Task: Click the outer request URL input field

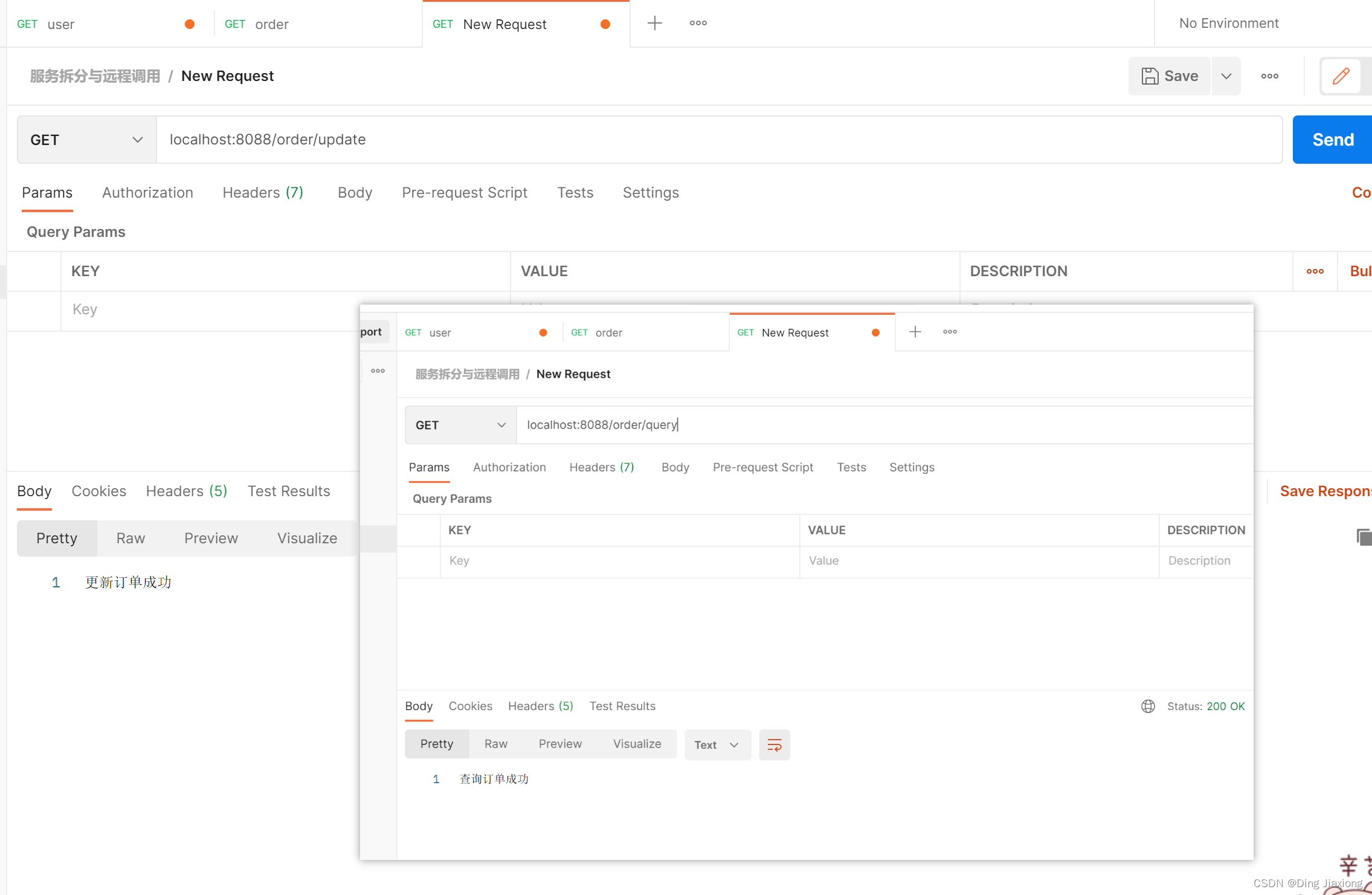Action: [717, 138]
